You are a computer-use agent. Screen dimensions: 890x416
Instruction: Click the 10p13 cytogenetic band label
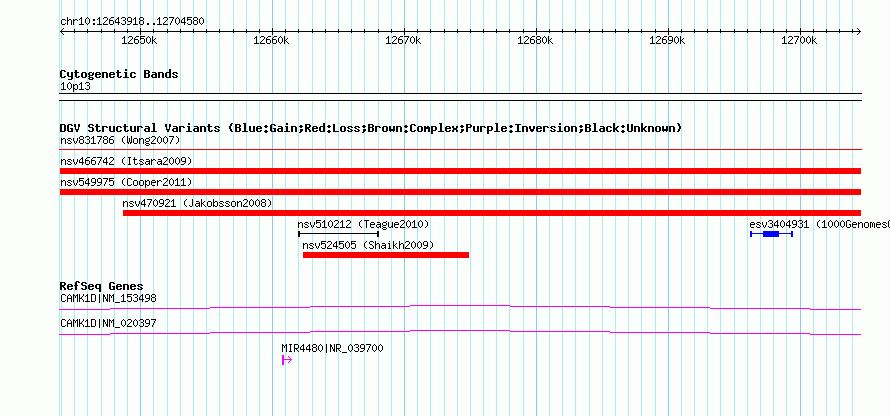click(x=75, y=87)
